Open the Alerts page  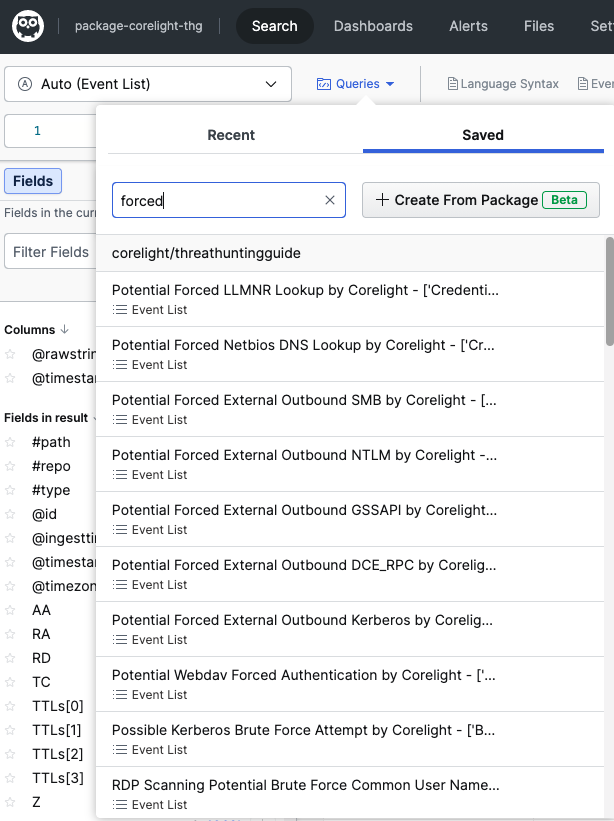click(x=468, y=26)
